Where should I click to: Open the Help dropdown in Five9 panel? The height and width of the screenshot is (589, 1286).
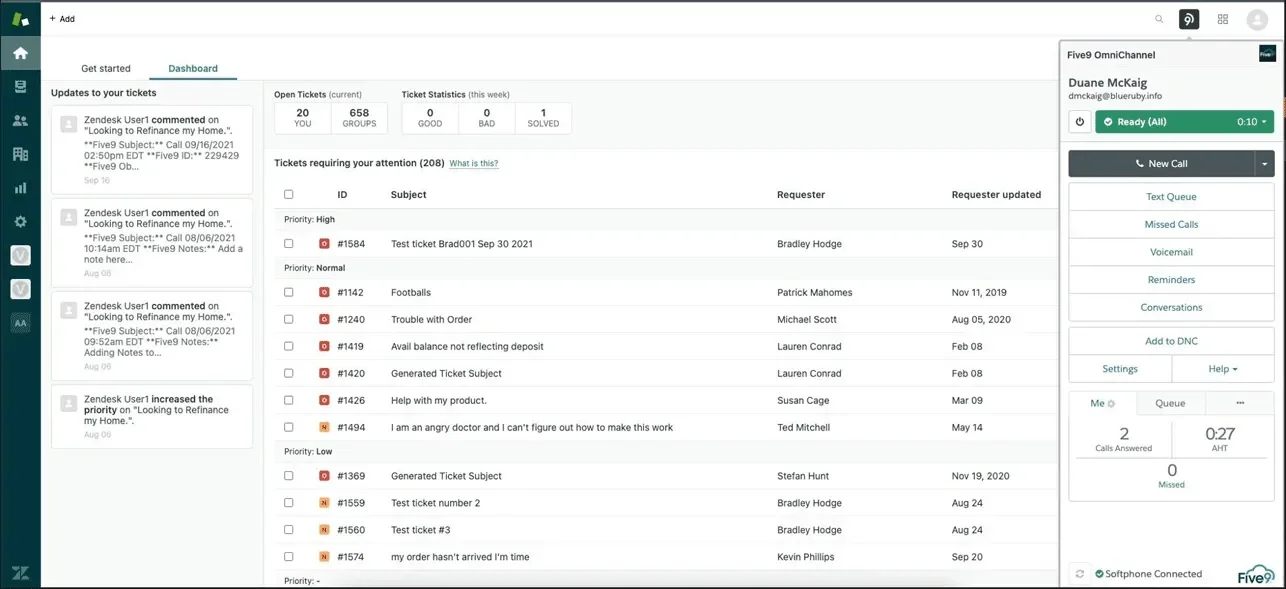(x=1222, y=369)
